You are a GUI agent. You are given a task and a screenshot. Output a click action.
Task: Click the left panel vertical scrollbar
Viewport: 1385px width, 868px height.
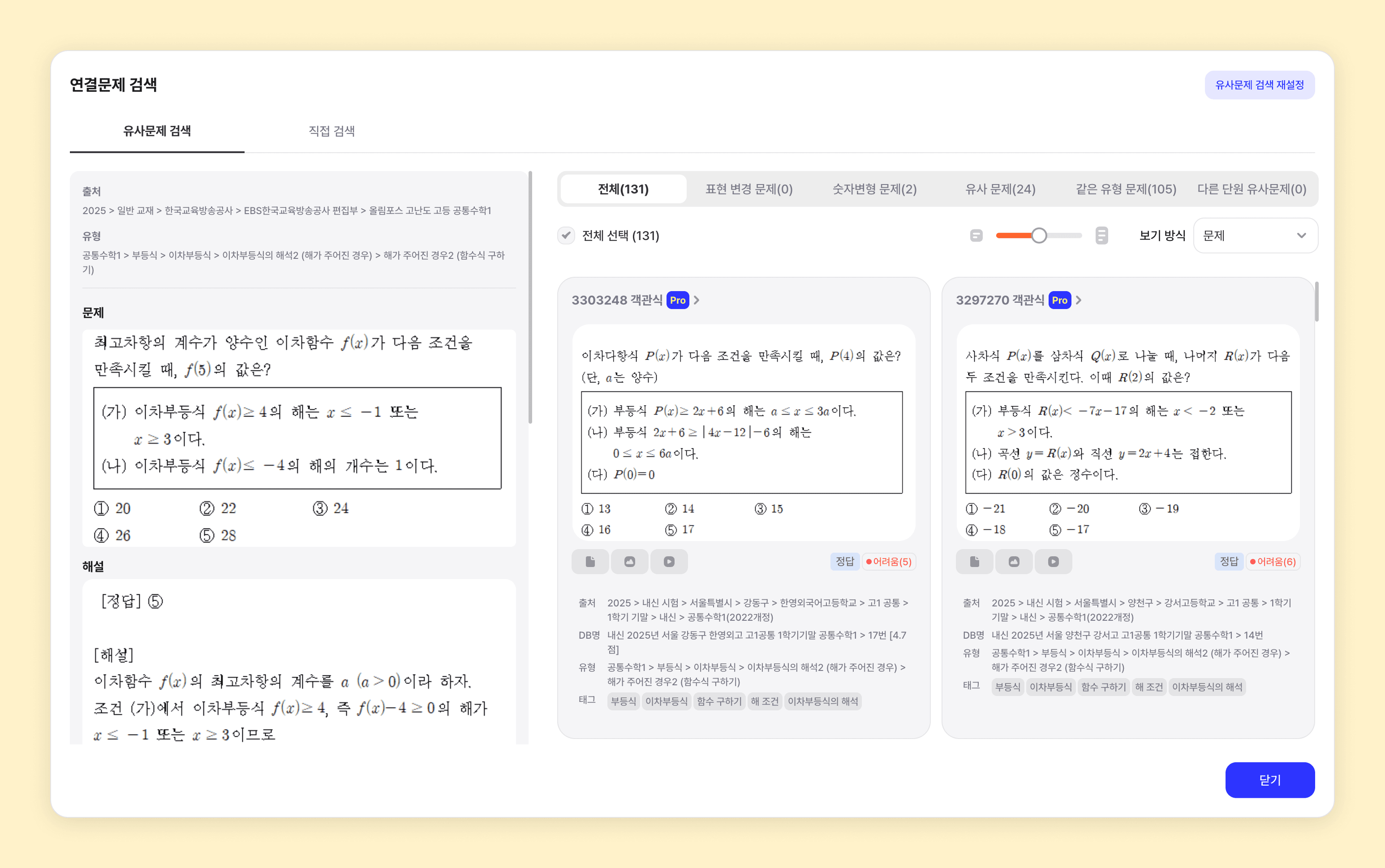[x=530, y=297]
